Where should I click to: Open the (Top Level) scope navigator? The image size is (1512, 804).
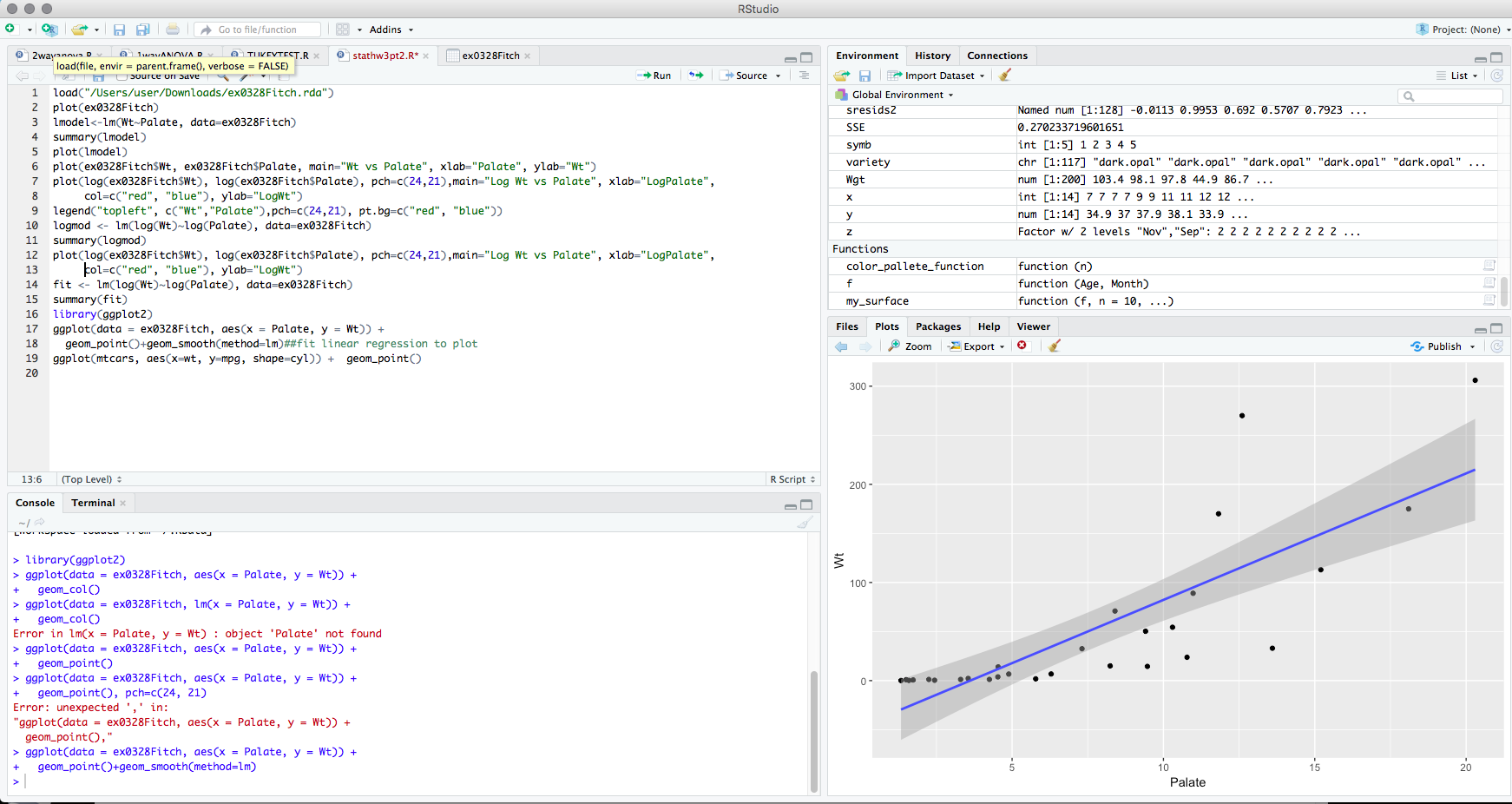tap(91, 479)
